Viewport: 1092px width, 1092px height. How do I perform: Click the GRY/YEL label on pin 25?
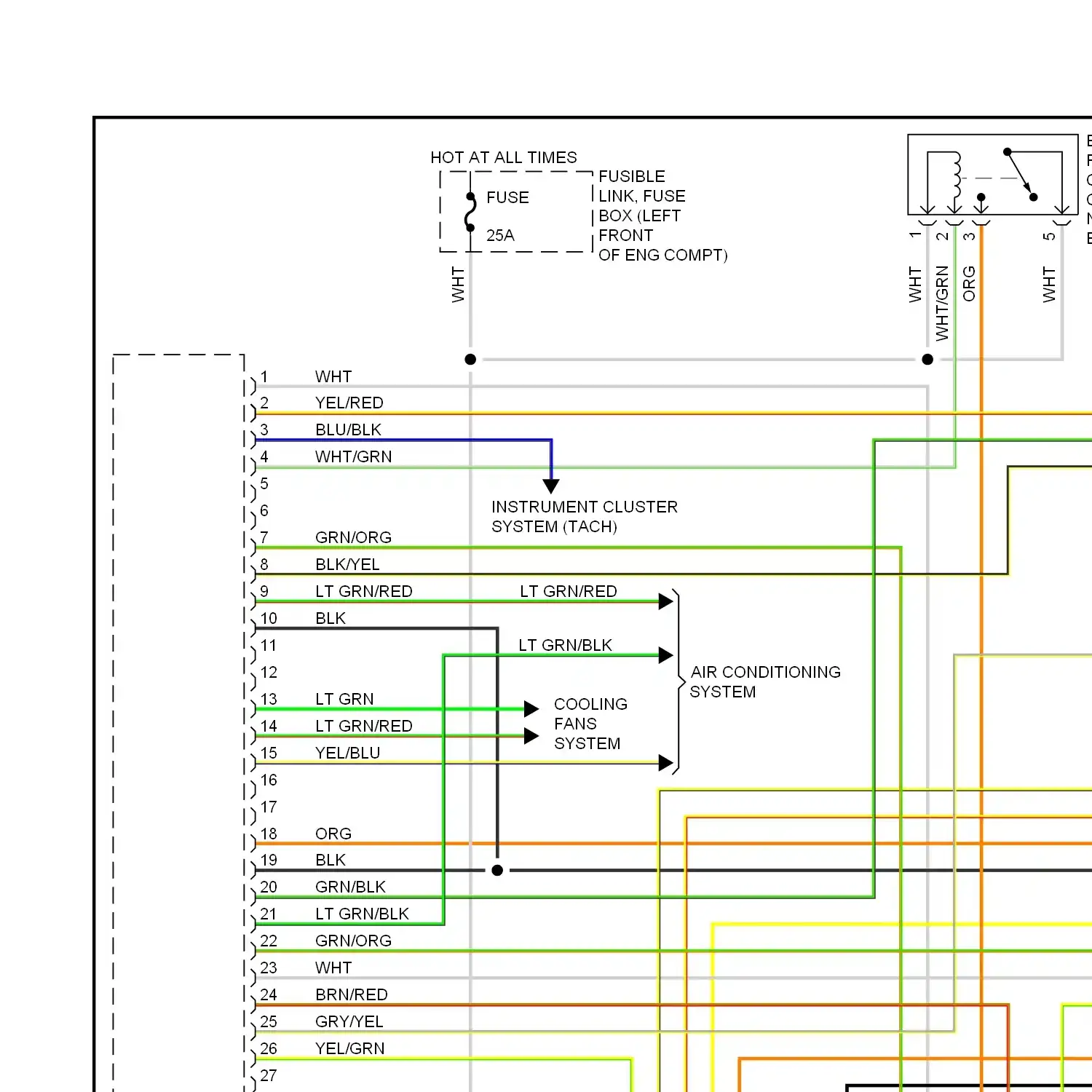click(349, 1021)
